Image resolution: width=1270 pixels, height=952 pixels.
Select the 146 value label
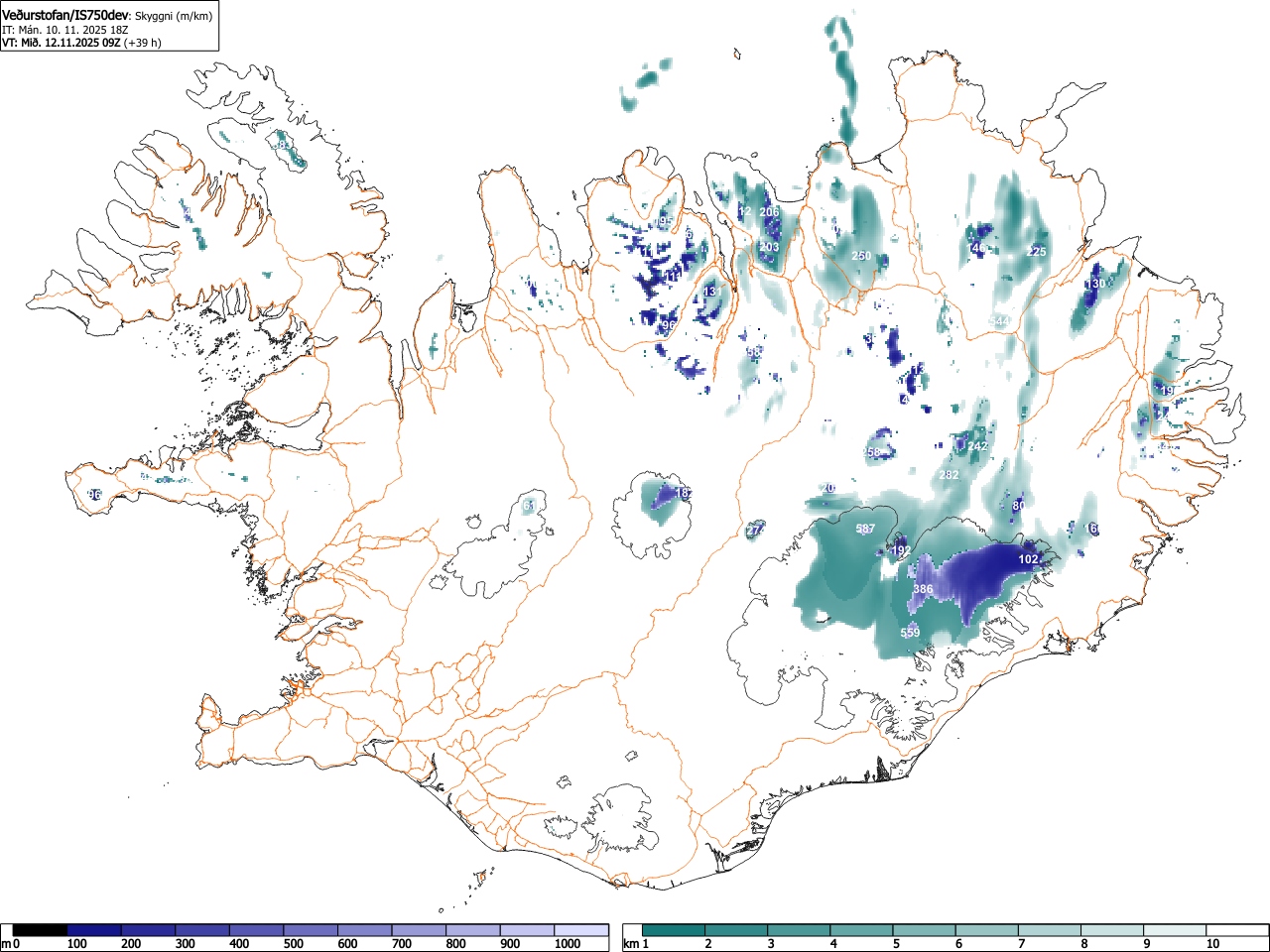[978, 248]
